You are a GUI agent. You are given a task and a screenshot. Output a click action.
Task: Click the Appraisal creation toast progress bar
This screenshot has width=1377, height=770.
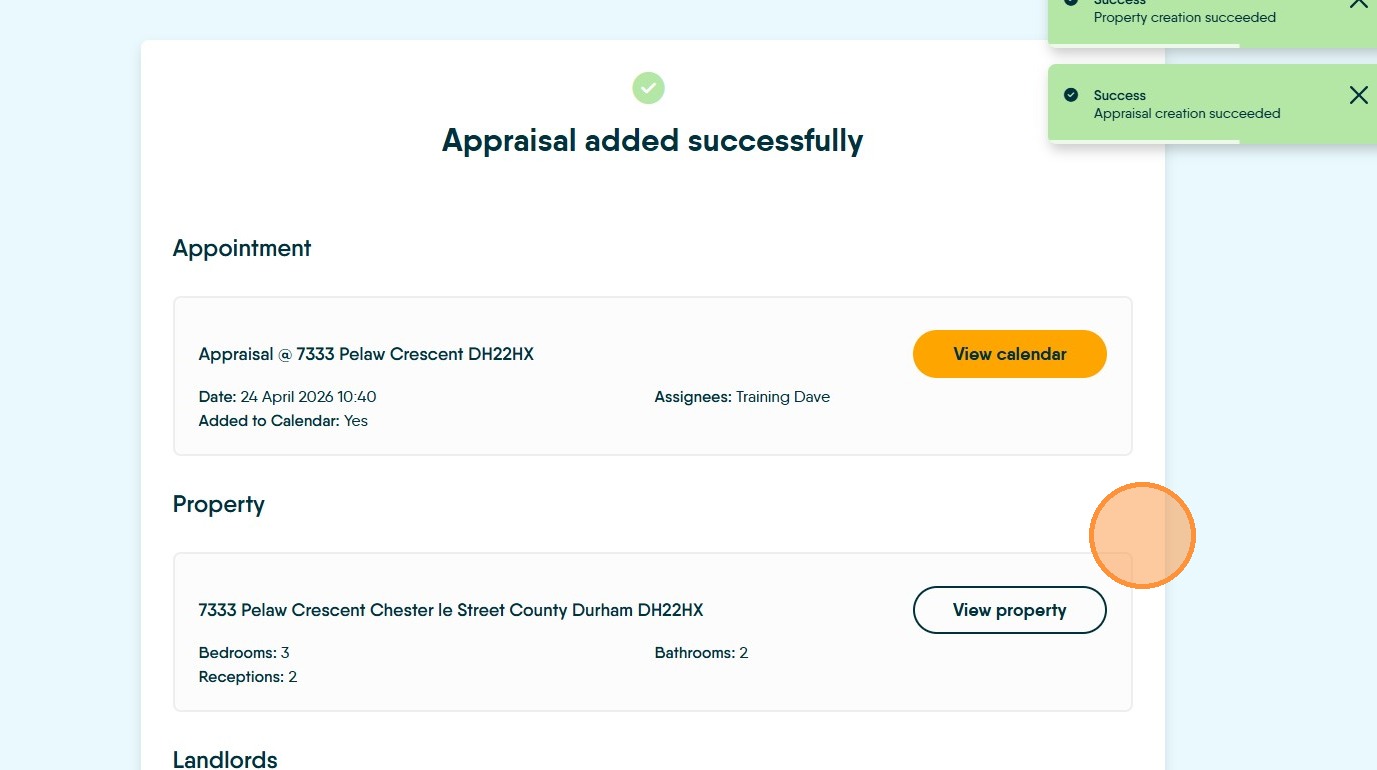pos(1143,142)
